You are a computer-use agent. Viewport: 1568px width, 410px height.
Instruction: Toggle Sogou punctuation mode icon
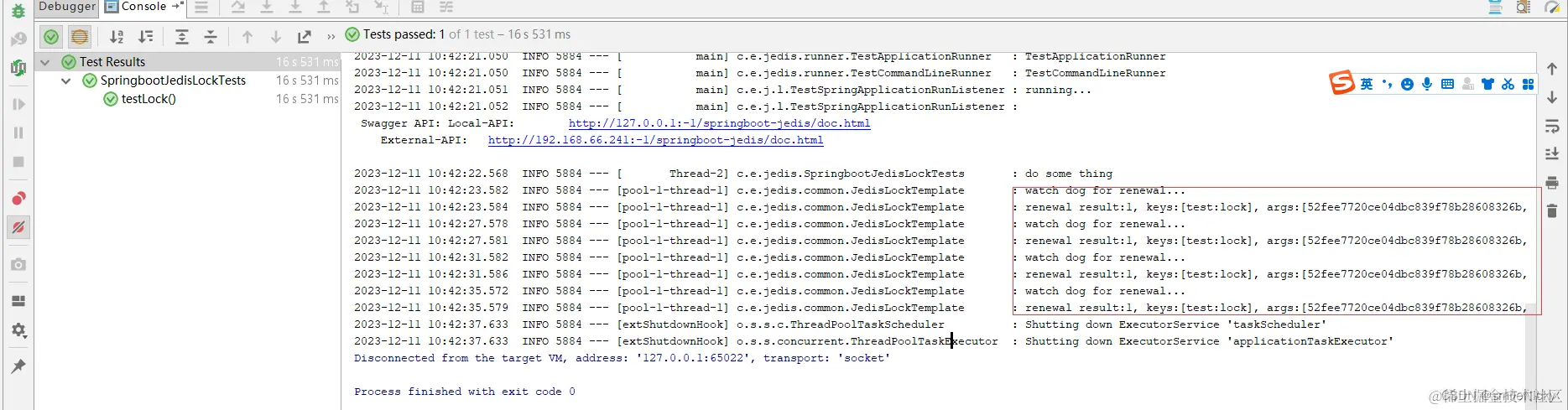1387,84
